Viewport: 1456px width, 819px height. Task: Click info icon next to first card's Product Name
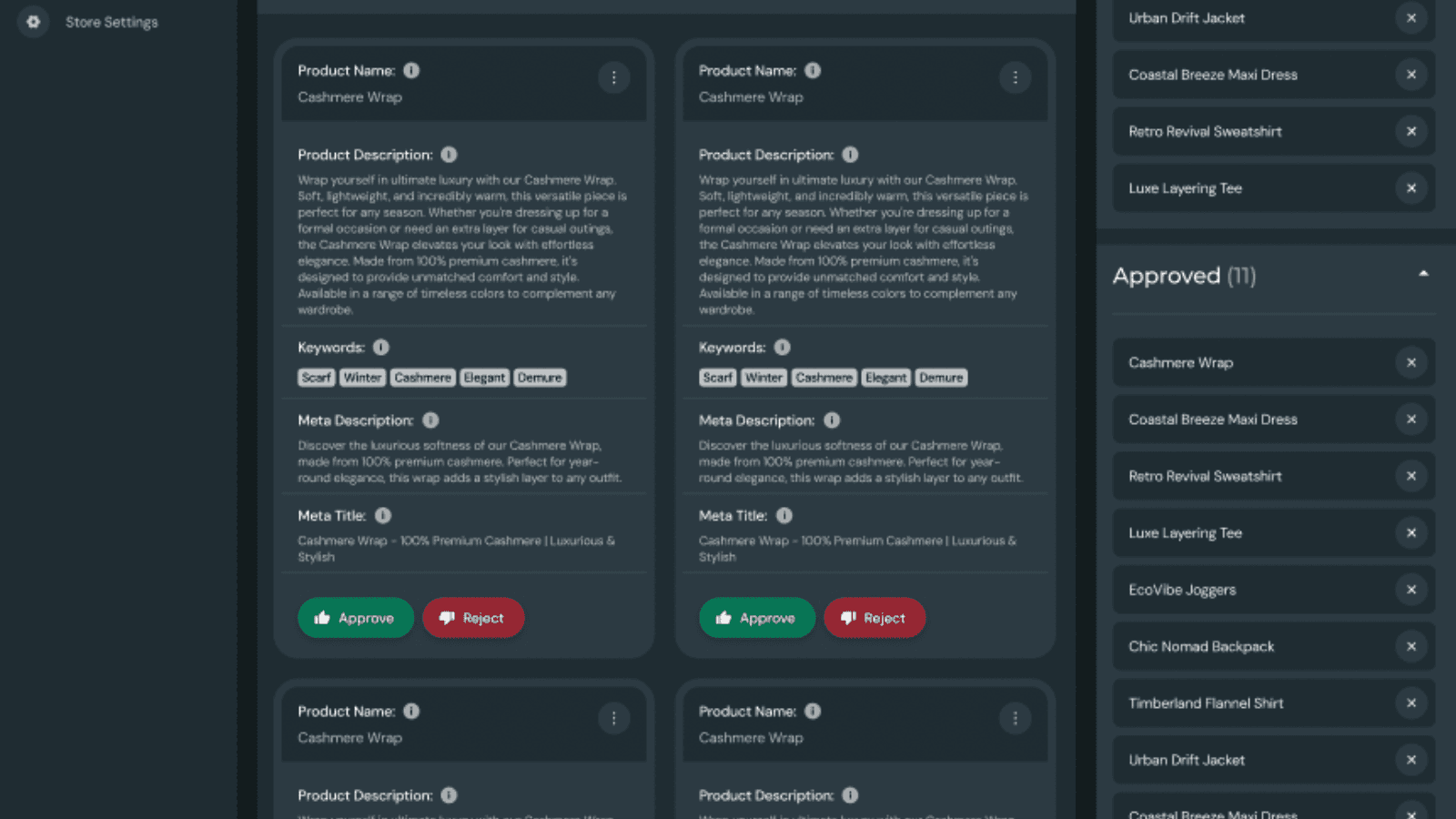[x=411, y=71]
